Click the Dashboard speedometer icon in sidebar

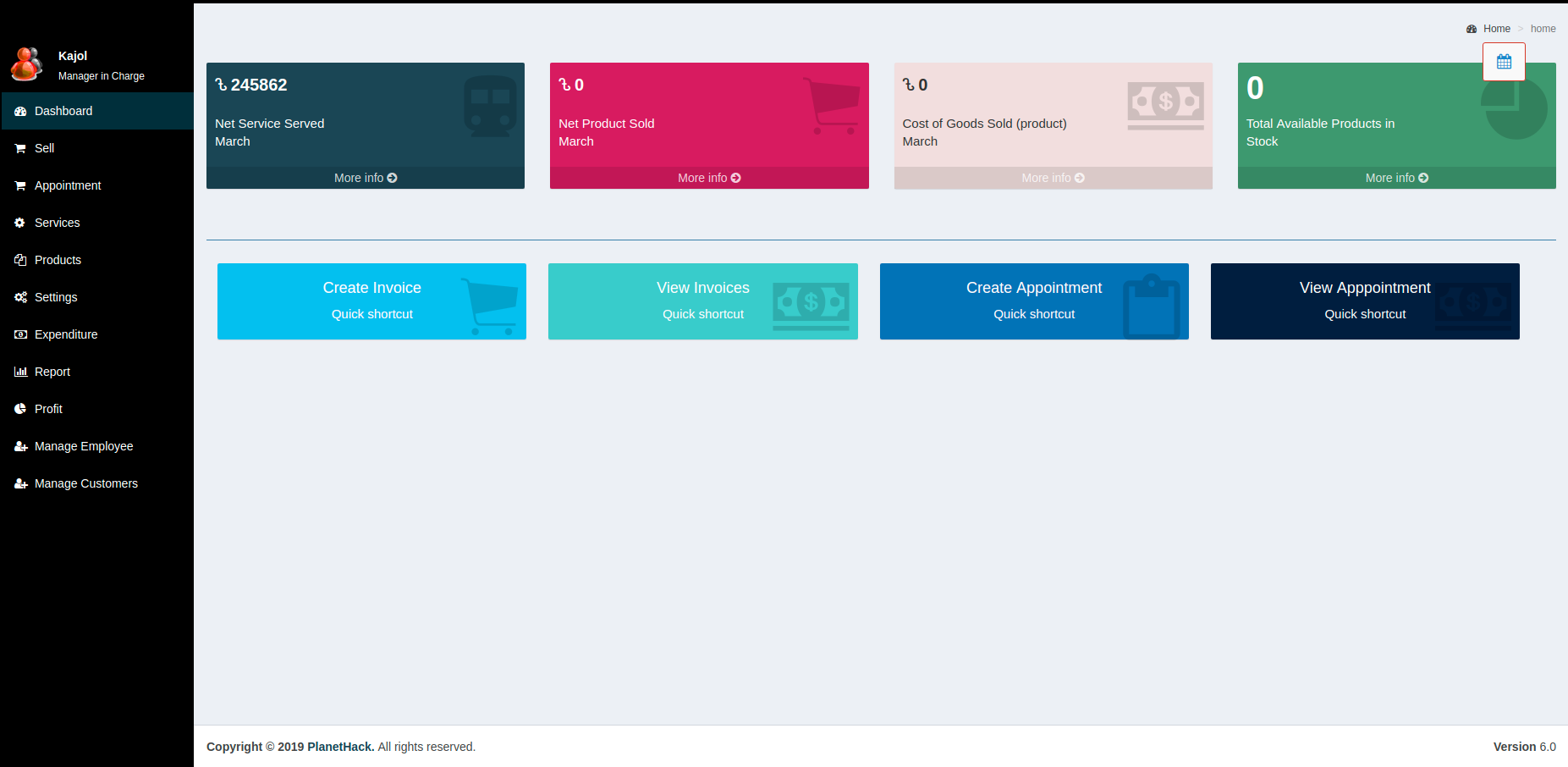20,111
